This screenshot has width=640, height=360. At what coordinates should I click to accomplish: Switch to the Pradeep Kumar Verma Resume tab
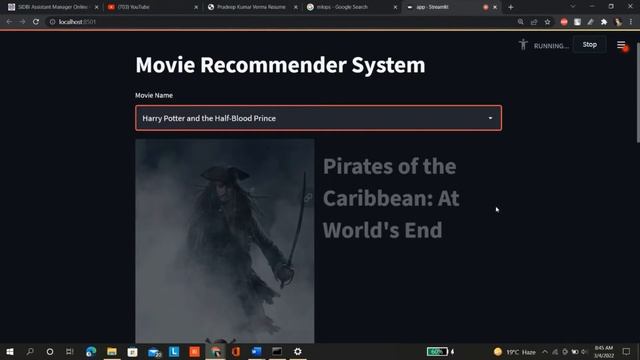pos(252,7)
